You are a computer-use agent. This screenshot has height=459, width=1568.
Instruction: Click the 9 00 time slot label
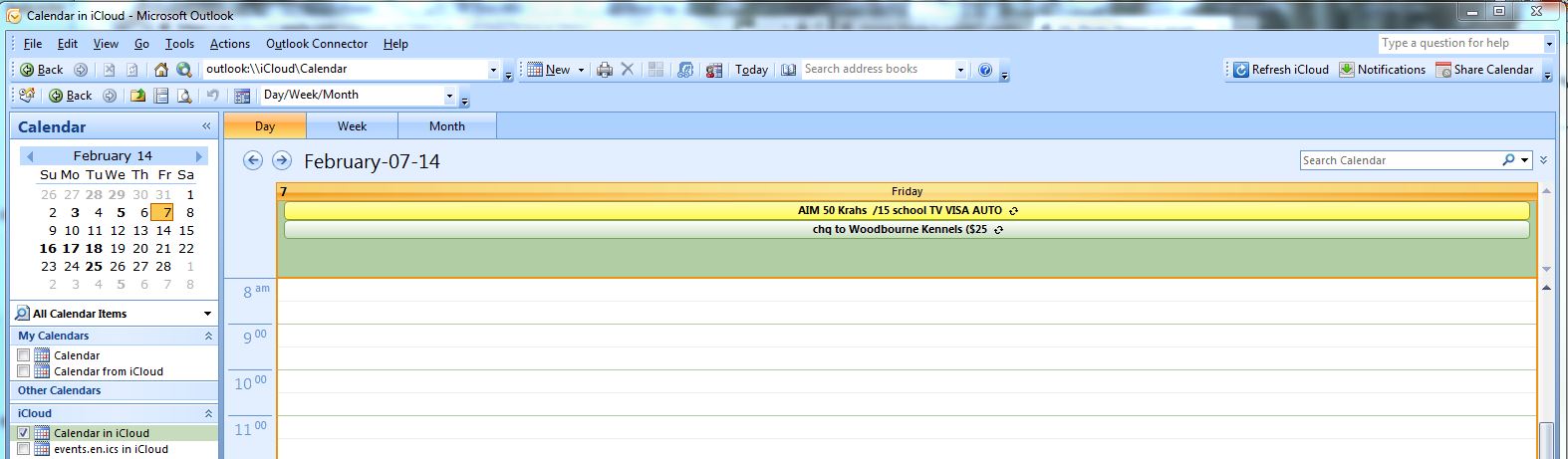pos(254,338)
